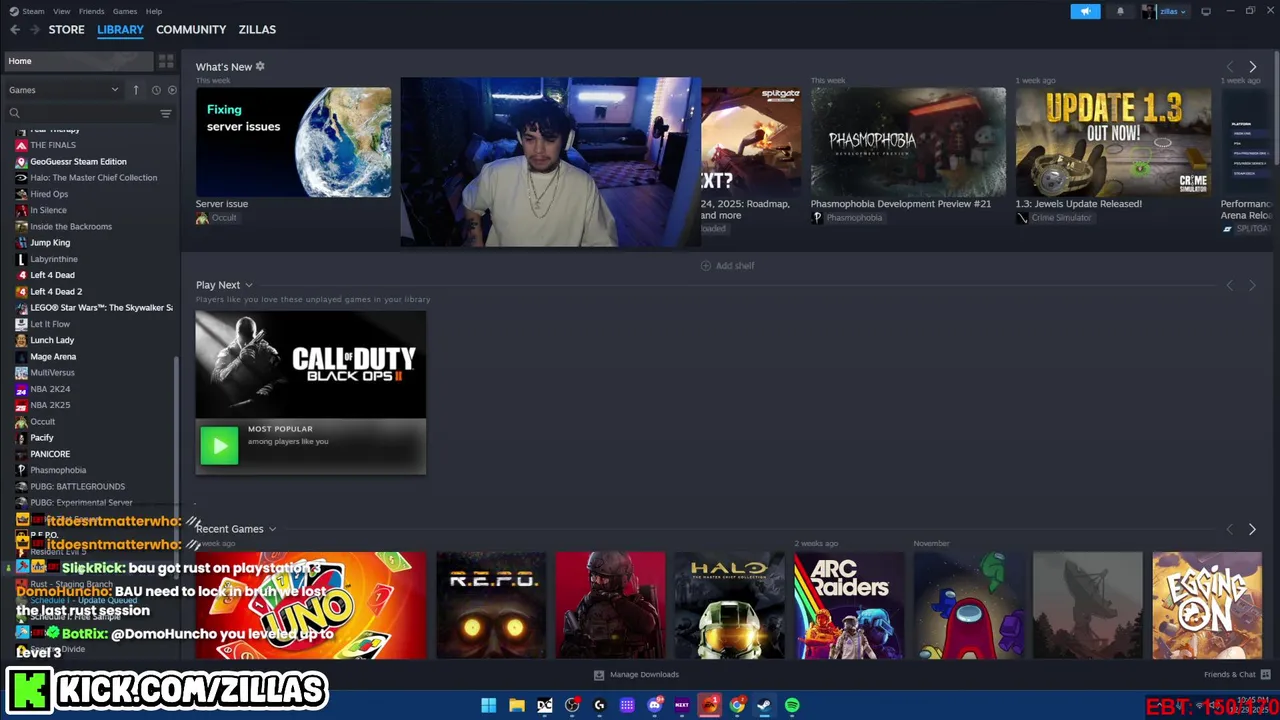This screenshot has height=720, width=1280.
Task: Switch to the LIBRARY tab
Action: pyautogui.click(x=120, y=29)
